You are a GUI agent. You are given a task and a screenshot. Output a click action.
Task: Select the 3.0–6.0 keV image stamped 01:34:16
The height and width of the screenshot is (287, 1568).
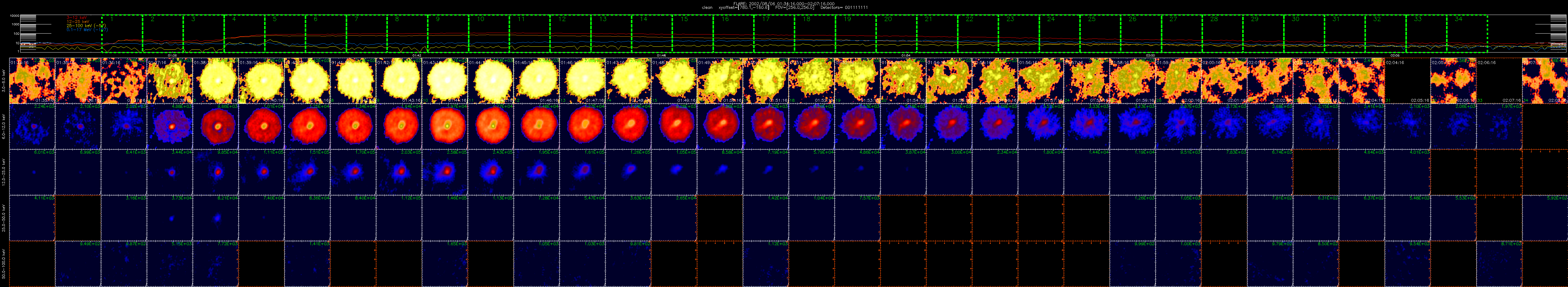(x=32, y=81)
